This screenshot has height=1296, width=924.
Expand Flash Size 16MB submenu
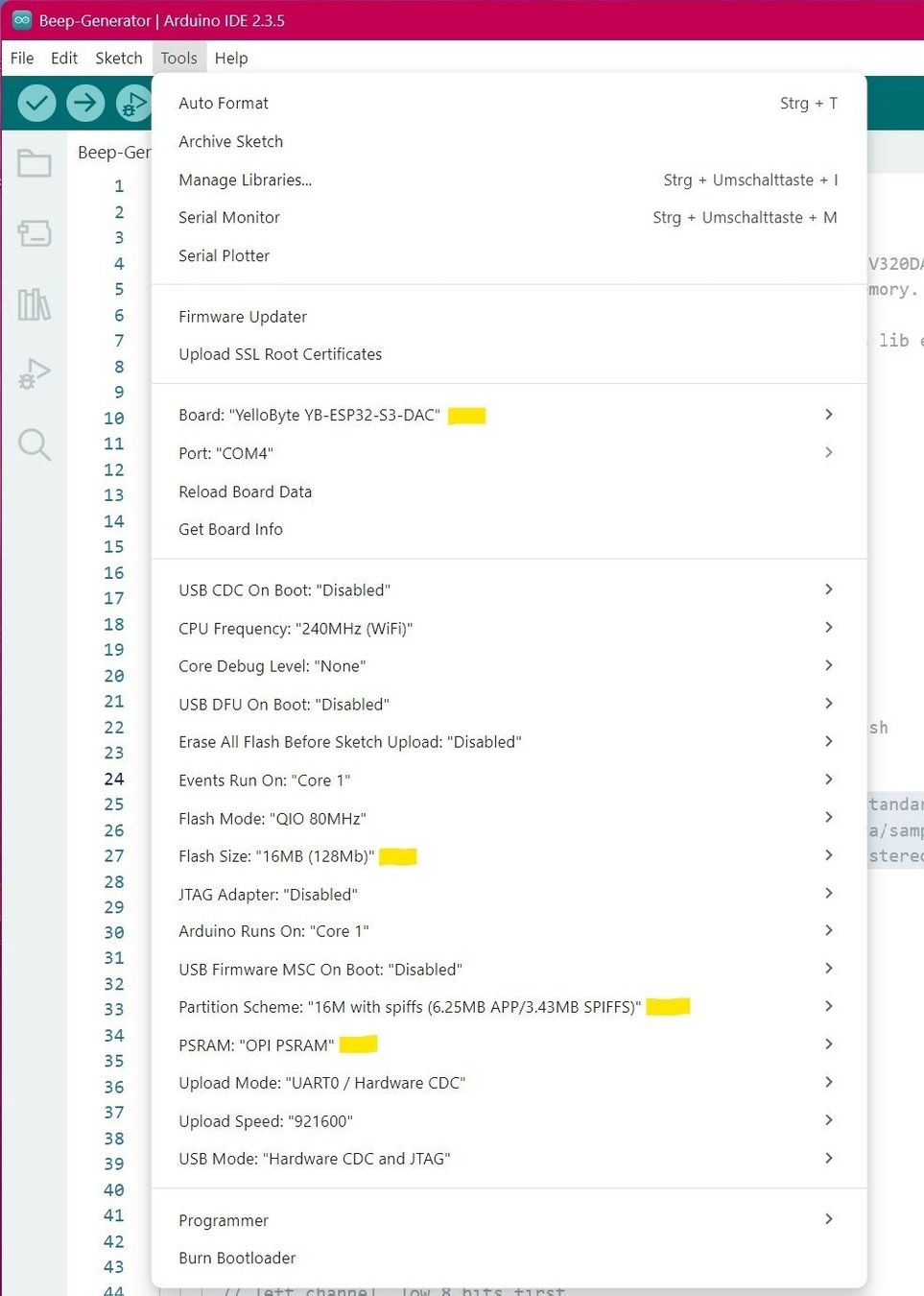pyautogui.click(x=509, y=856)
